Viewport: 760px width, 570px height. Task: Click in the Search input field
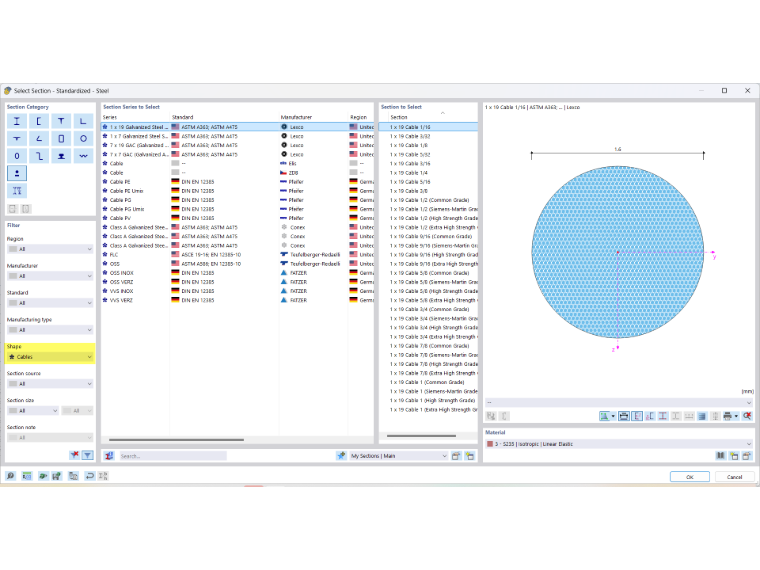[x=173, y=456]
